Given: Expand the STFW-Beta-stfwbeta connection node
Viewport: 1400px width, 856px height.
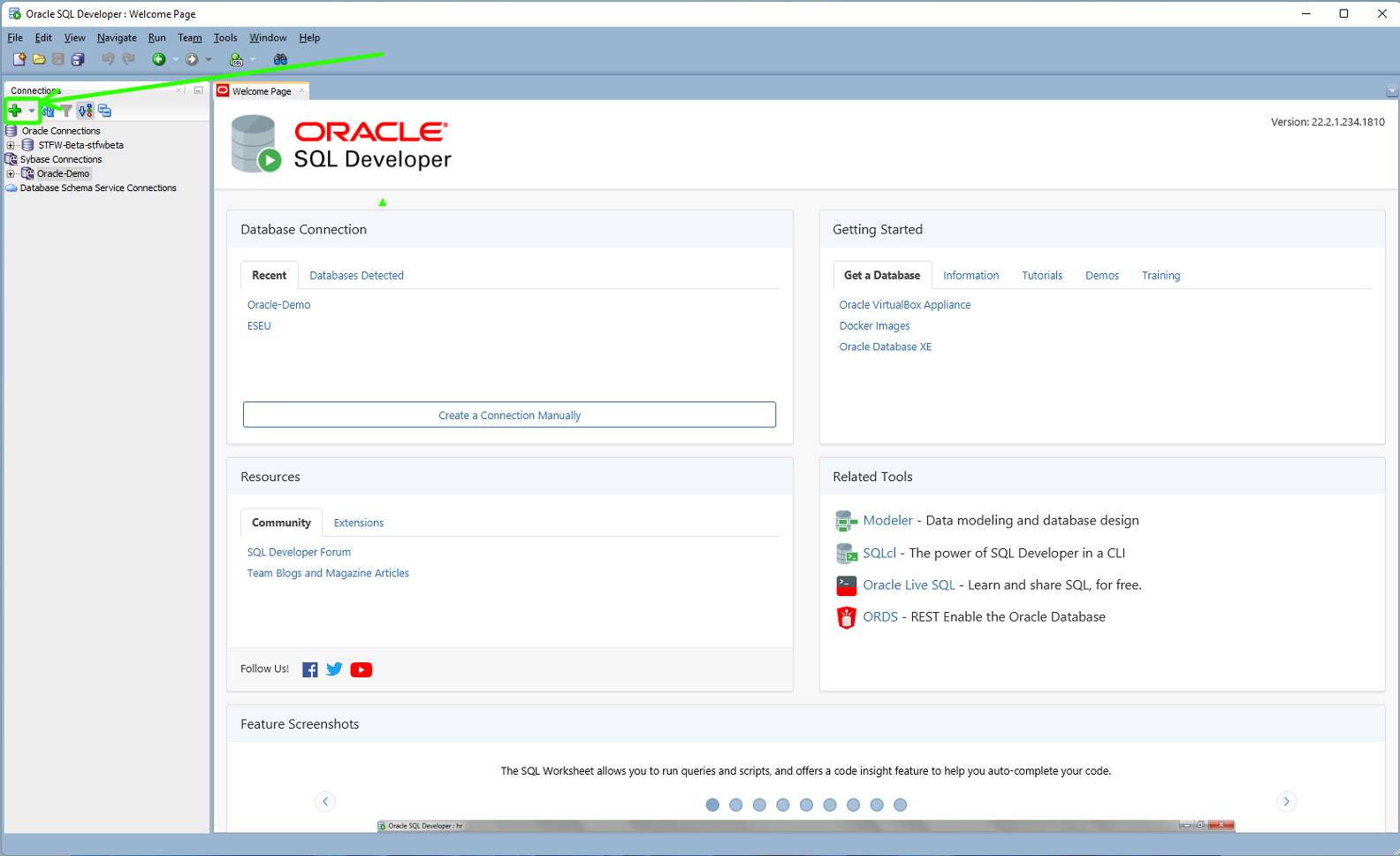Looking at the screenshot, I should pyautogui.click(x=11, y=145).
